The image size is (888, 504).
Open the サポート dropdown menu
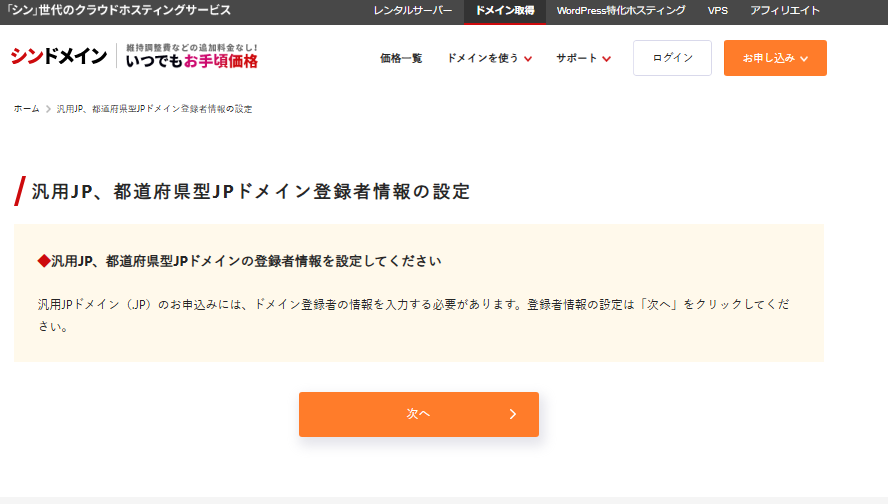coord(583,58)
